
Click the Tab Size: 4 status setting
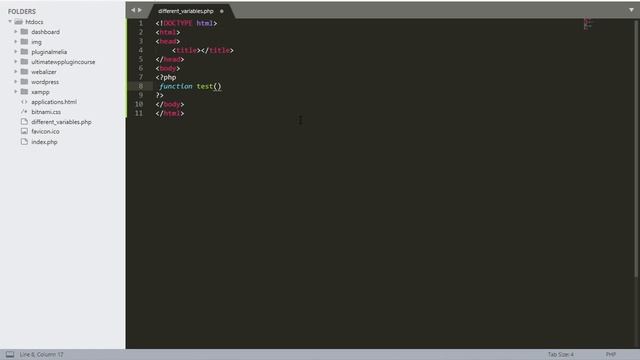click(x=561, y=354)
